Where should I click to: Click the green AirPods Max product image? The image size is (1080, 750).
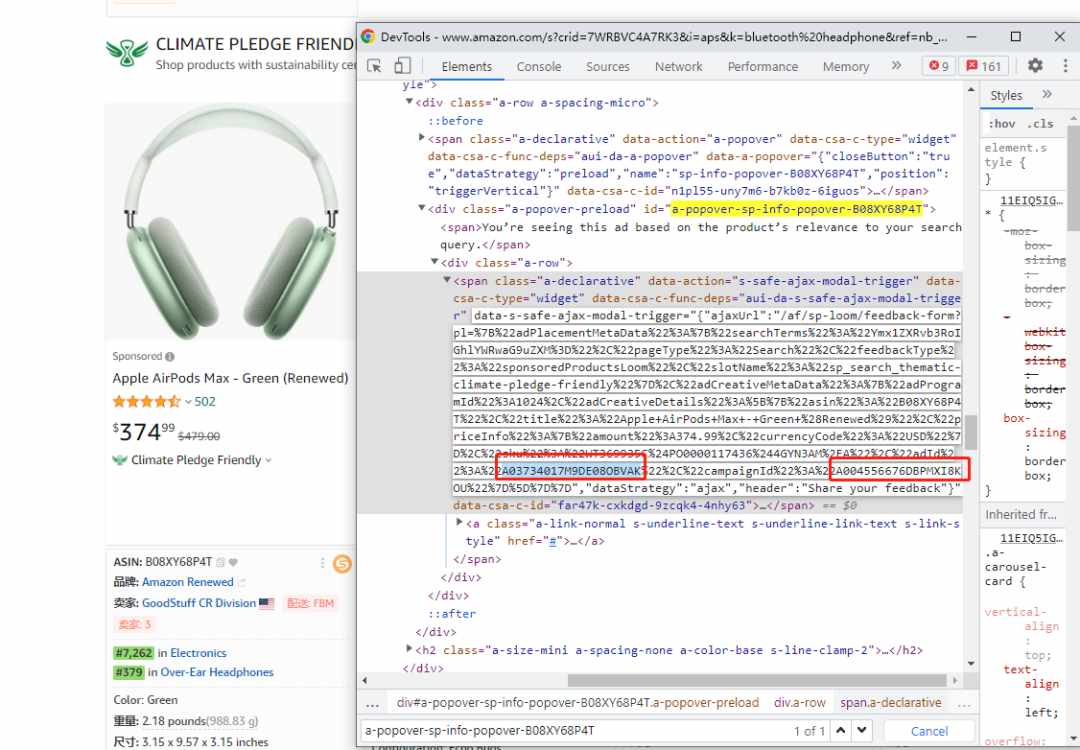(x=231, y=224)
